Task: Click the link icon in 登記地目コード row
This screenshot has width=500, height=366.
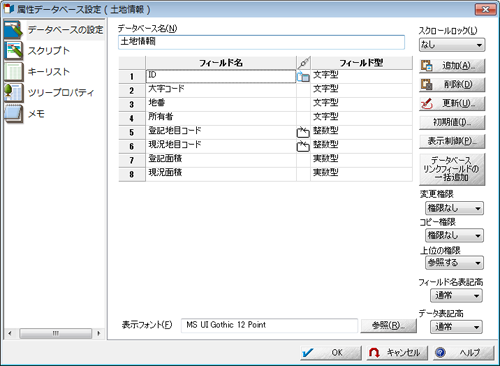Action: coord(303,132)
